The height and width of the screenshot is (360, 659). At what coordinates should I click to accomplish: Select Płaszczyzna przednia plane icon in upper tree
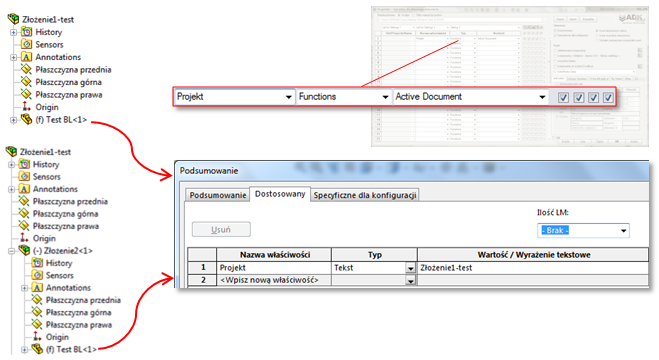click(x=26, y=69)
